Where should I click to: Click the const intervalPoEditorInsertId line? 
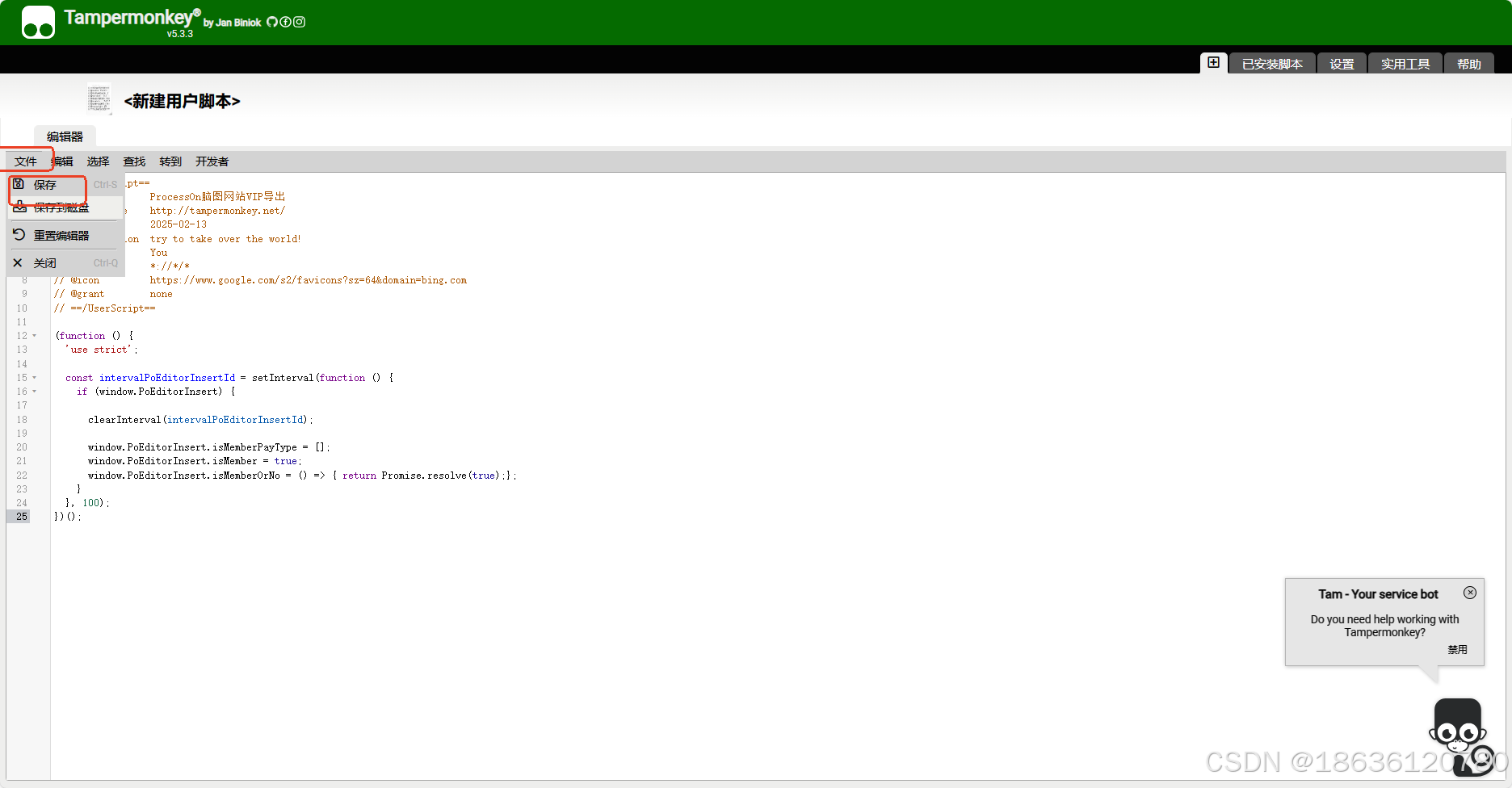tap(229, 378)
